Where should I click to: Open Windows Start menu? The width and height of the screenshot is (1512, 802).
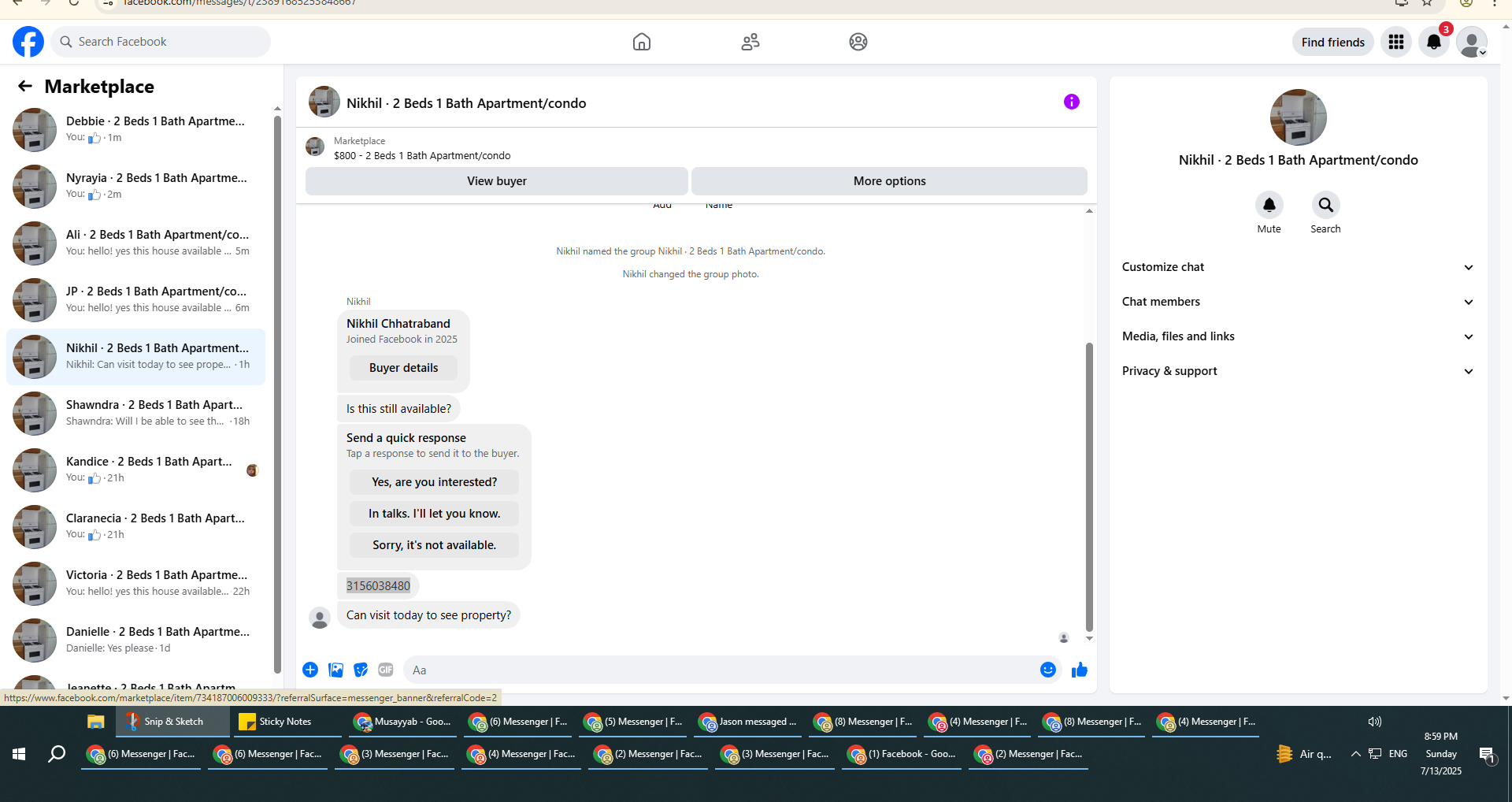click(19, 754)
